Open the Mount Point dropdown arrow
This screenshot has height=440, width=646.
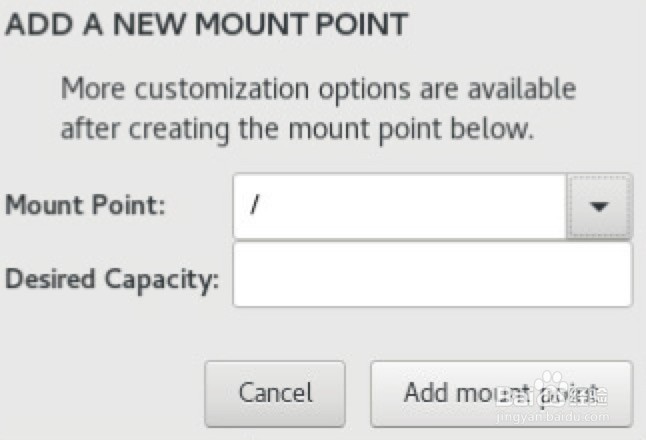coord(600,207)
